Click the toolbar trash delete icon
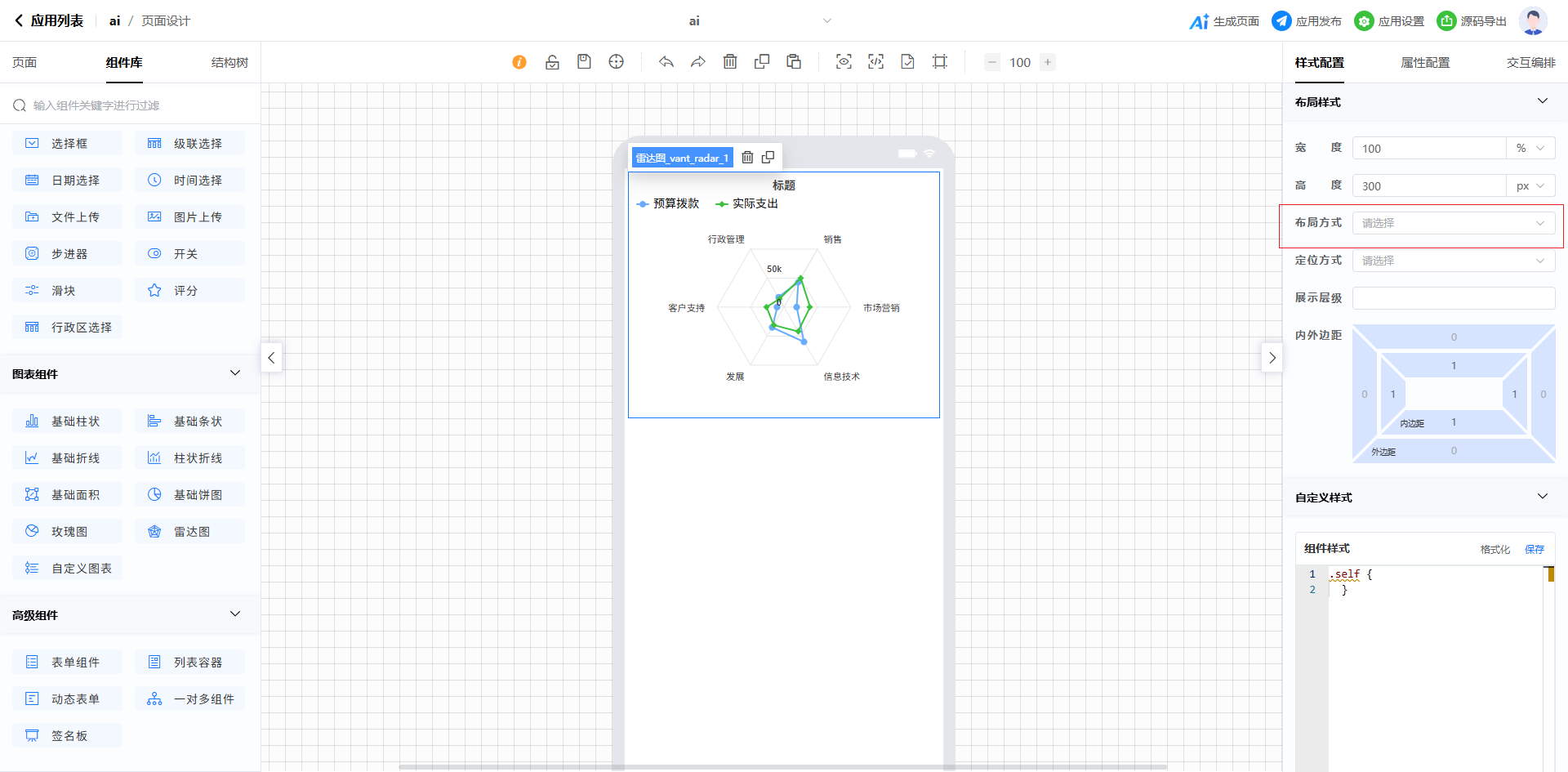1568x772 pixels. coord(730,62)
